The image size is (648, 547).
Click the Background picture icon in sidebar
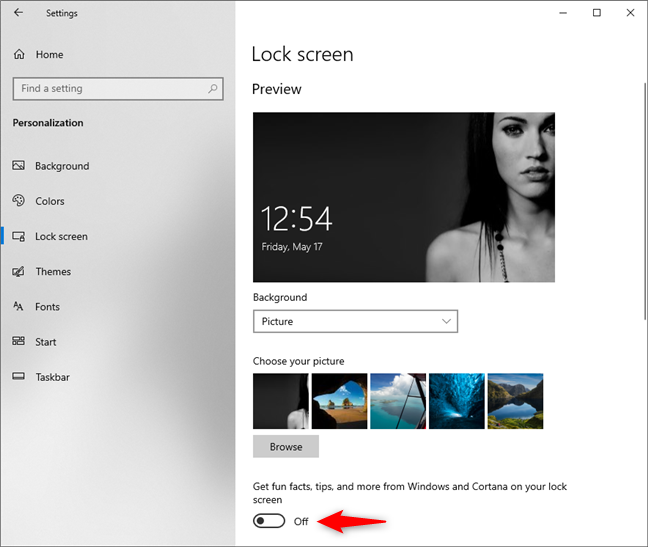[19, 166]
